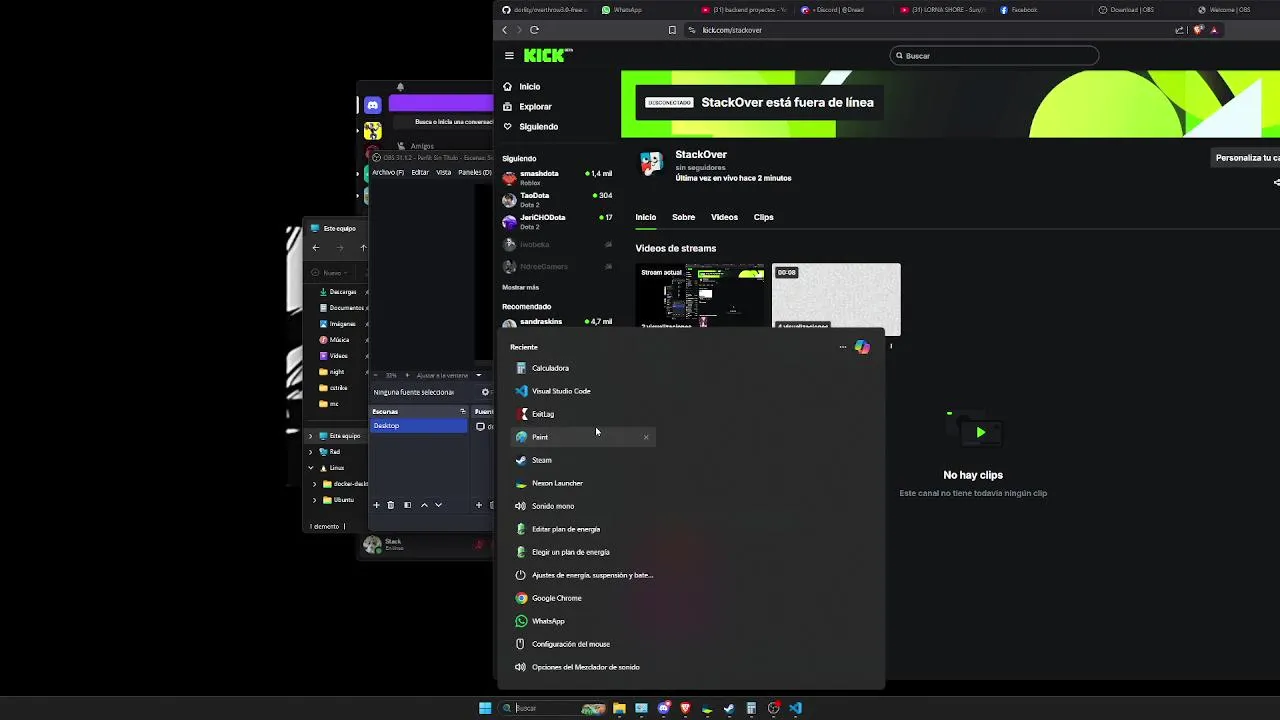Open Editar plan de energía
Image resolution: width=1280 pixels, height=720 pixels.
pyautogui.click(x=583, y=529)
